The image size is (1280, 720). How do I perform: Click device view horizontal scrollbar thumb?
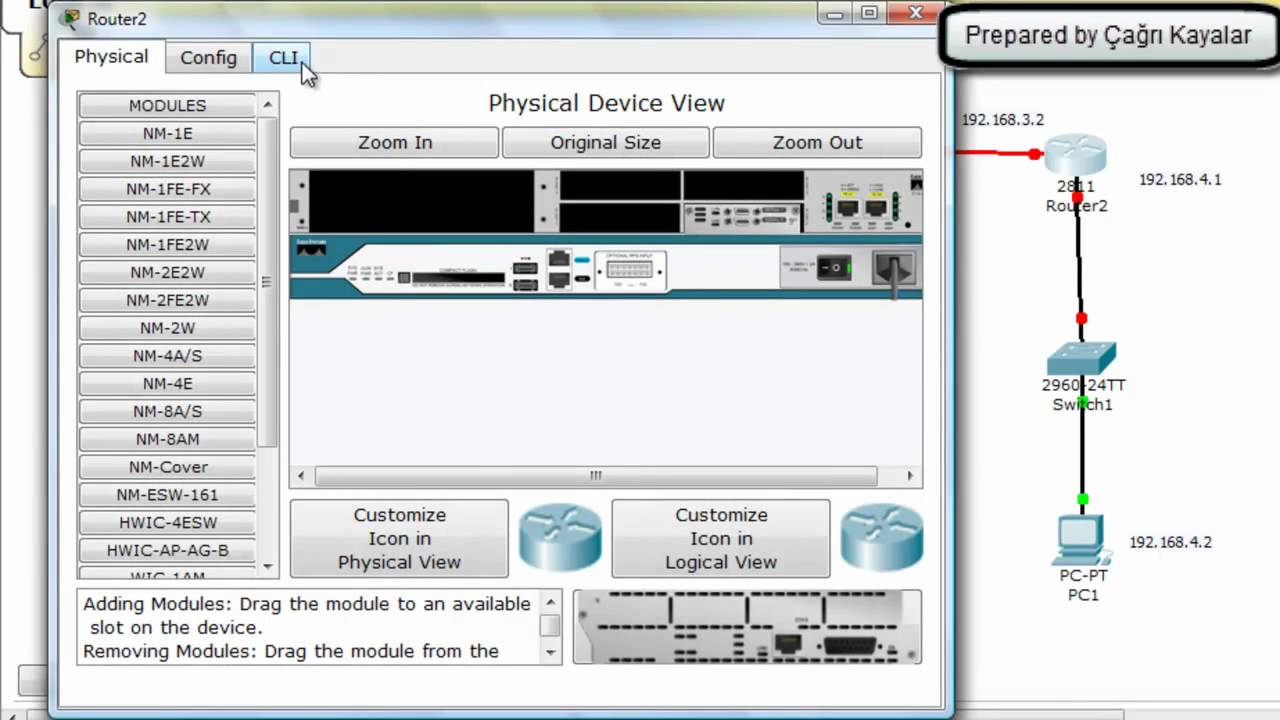click(x=596, y=476)
